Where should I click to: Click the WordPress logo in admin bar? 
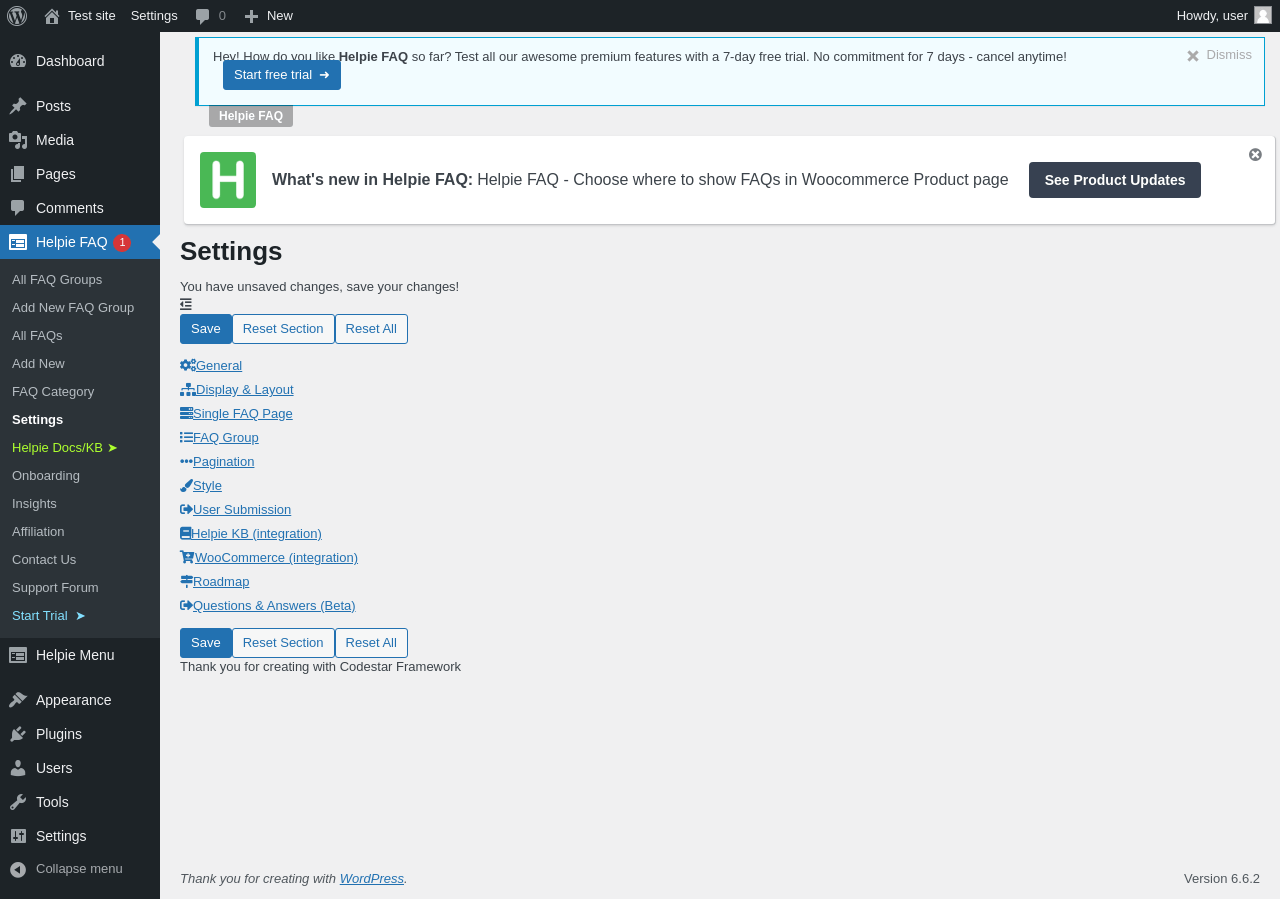click(x=17, y=16)
